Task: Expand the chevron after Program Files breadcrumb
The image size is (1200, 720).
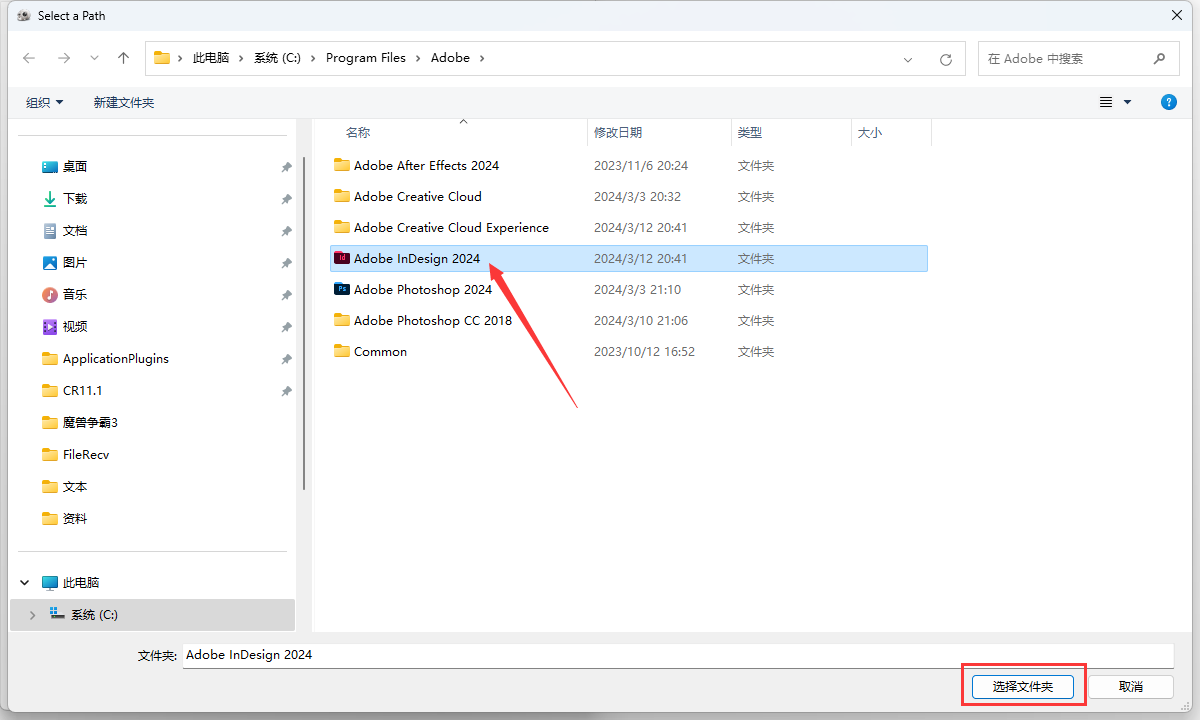Action: pos(418,58)
